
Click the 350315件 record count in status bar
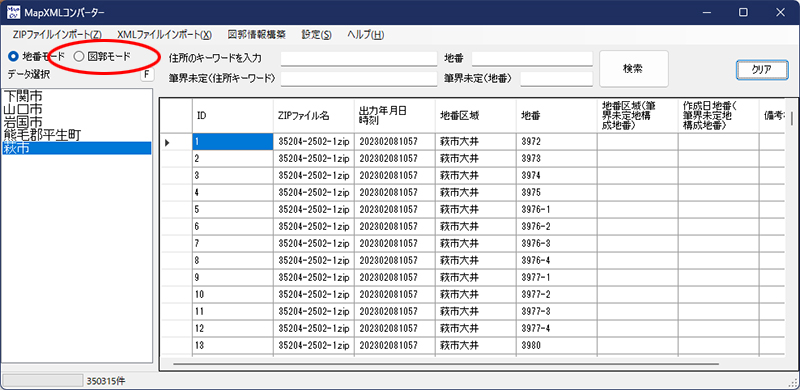[106, 381]
